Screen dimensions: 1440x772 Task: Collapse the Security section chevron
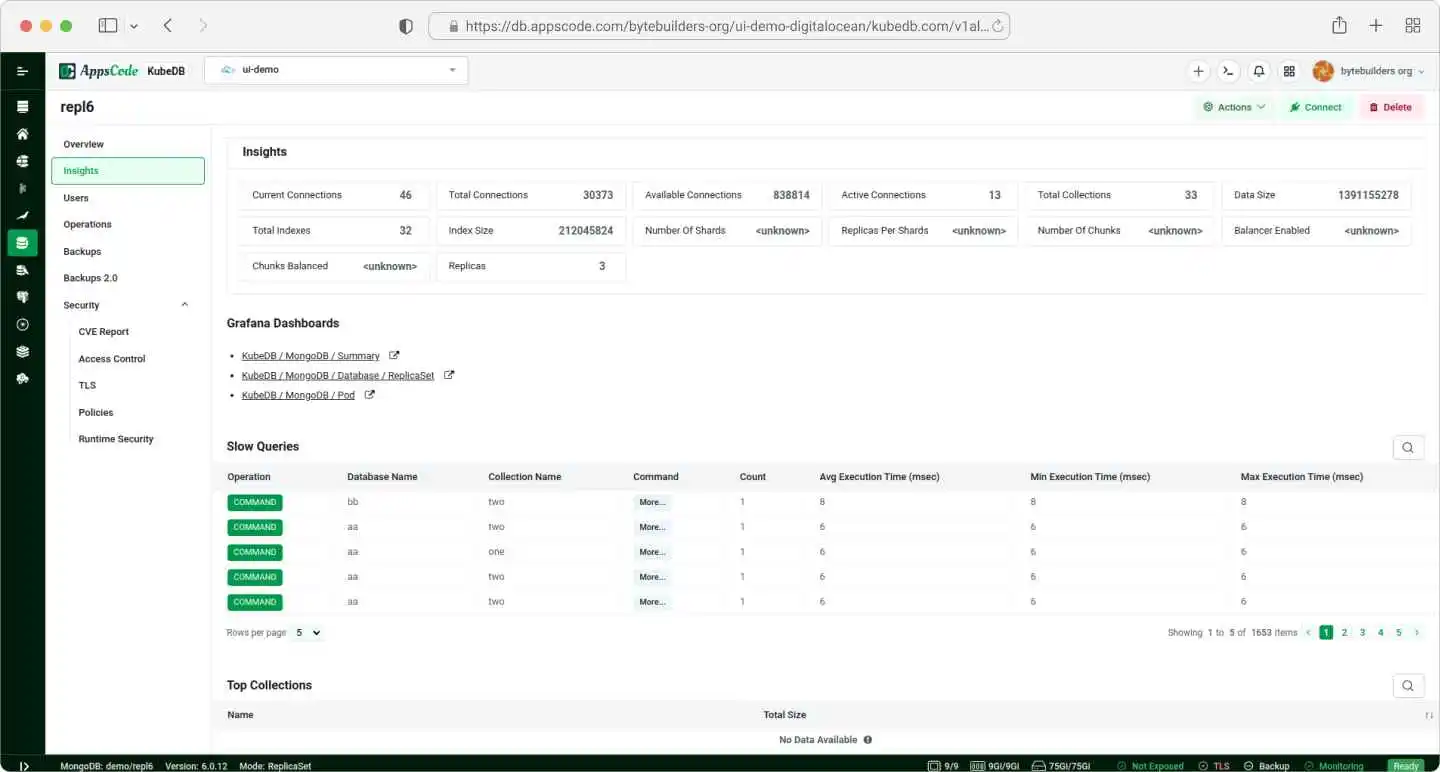pyautogui.click(x=184, y=305)
